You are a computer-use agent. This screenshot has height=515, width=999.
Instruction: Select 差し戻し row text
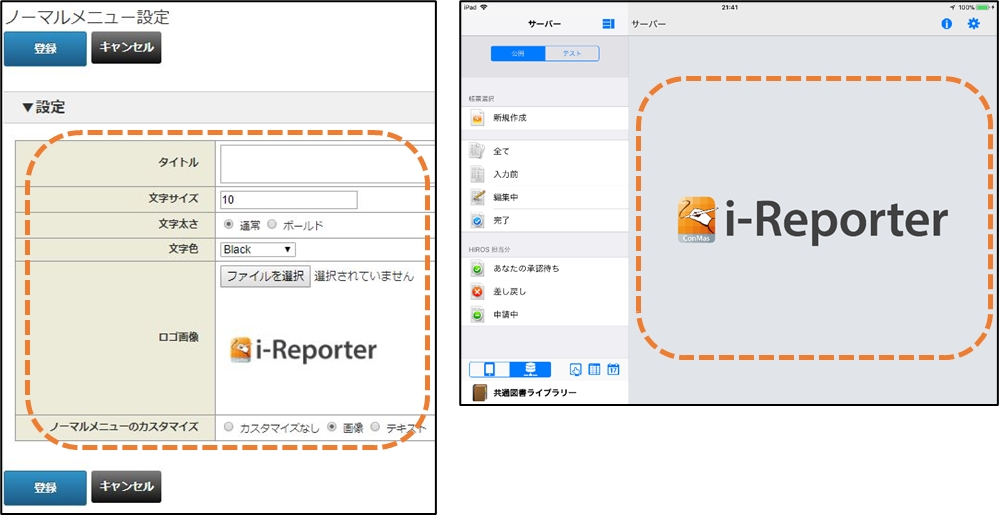click(510, 292)
